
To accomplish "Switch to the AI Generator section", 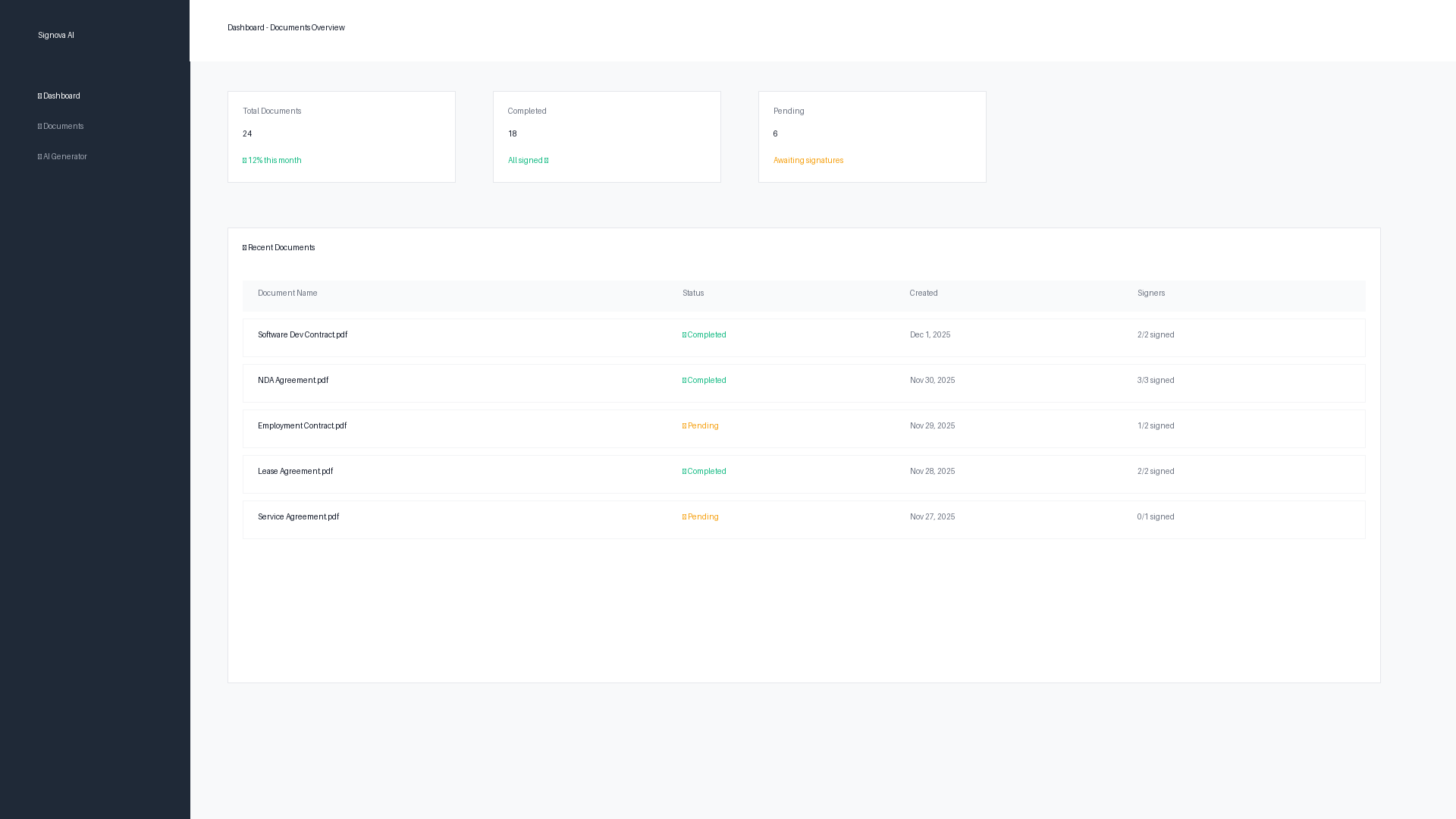I will tap(64, 156).
